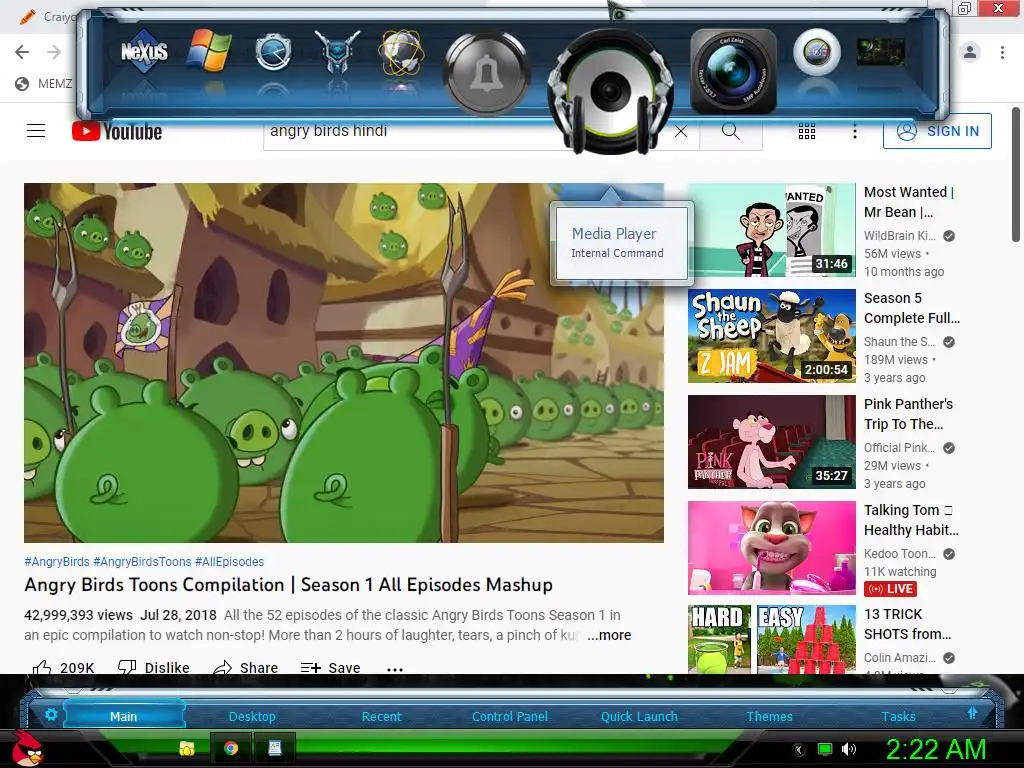The image size is (1024, 768).
Task: Open 13 TRICK SHOTS video thumbnail
Action: click(x=771, y=639)
